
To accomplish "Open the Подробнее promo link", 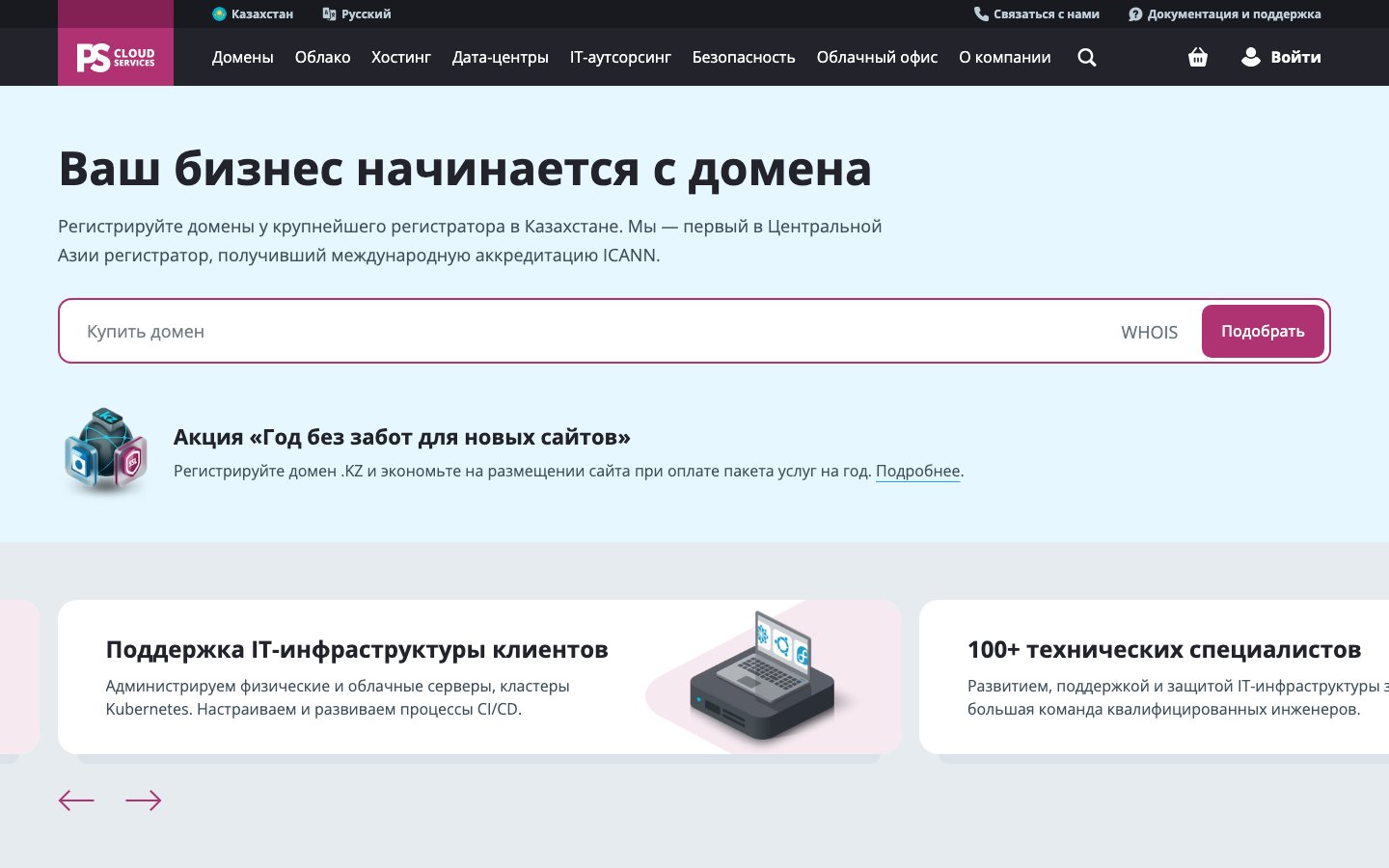I will pos(918,471).
